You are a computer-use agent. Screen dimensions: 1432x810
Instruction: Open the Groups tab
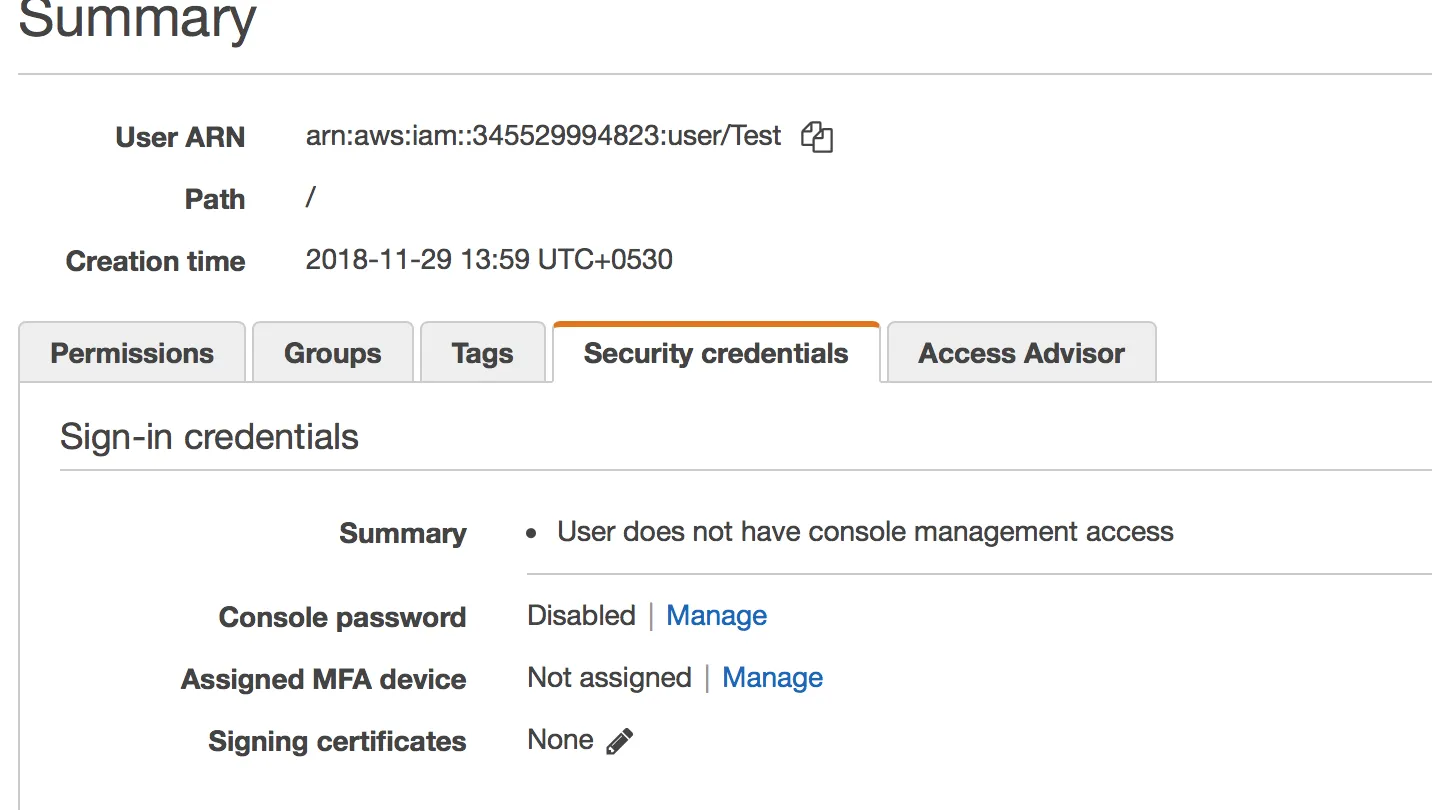click(x=332, y=353)
